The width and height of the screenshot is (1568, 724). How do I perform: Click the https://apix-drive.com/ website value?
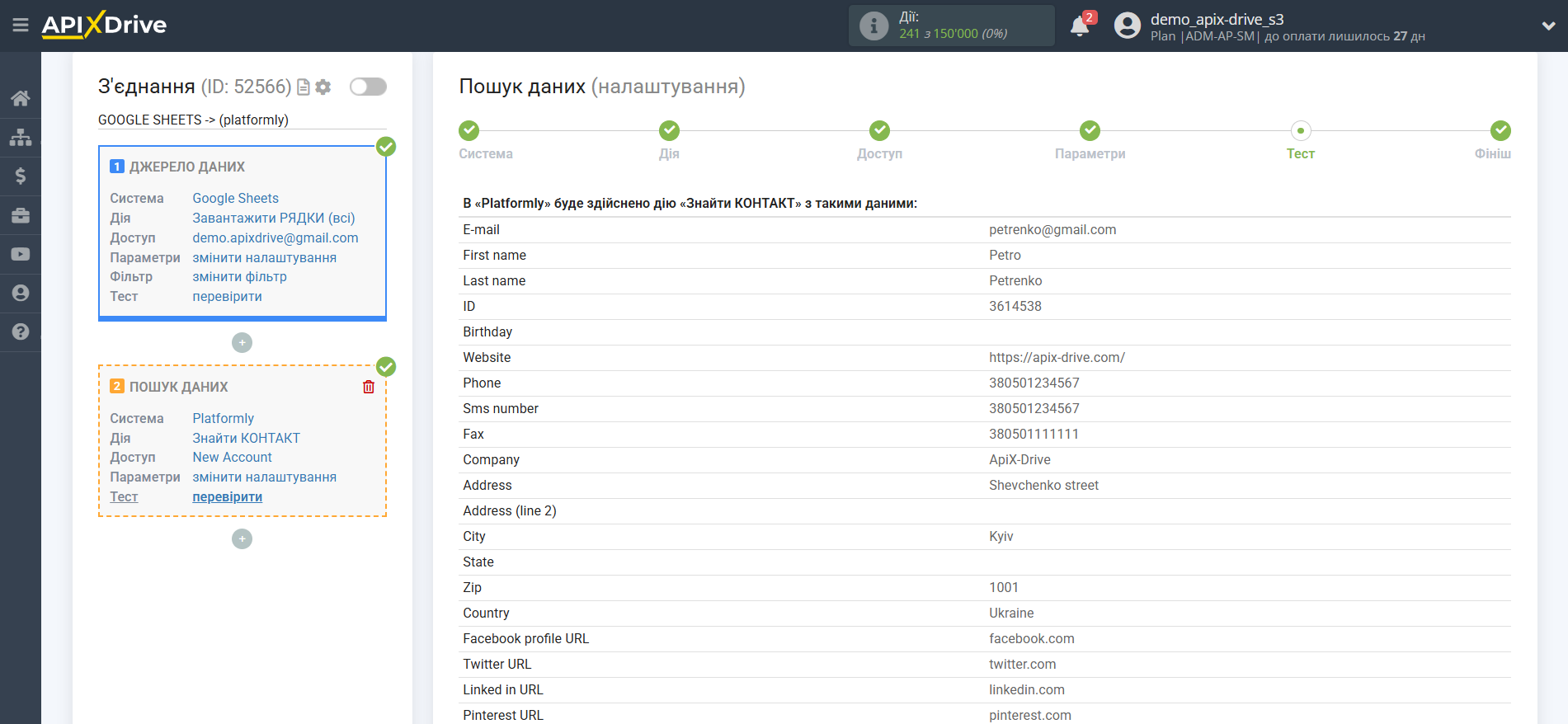pyautogui.click(x=1057, y=358)
